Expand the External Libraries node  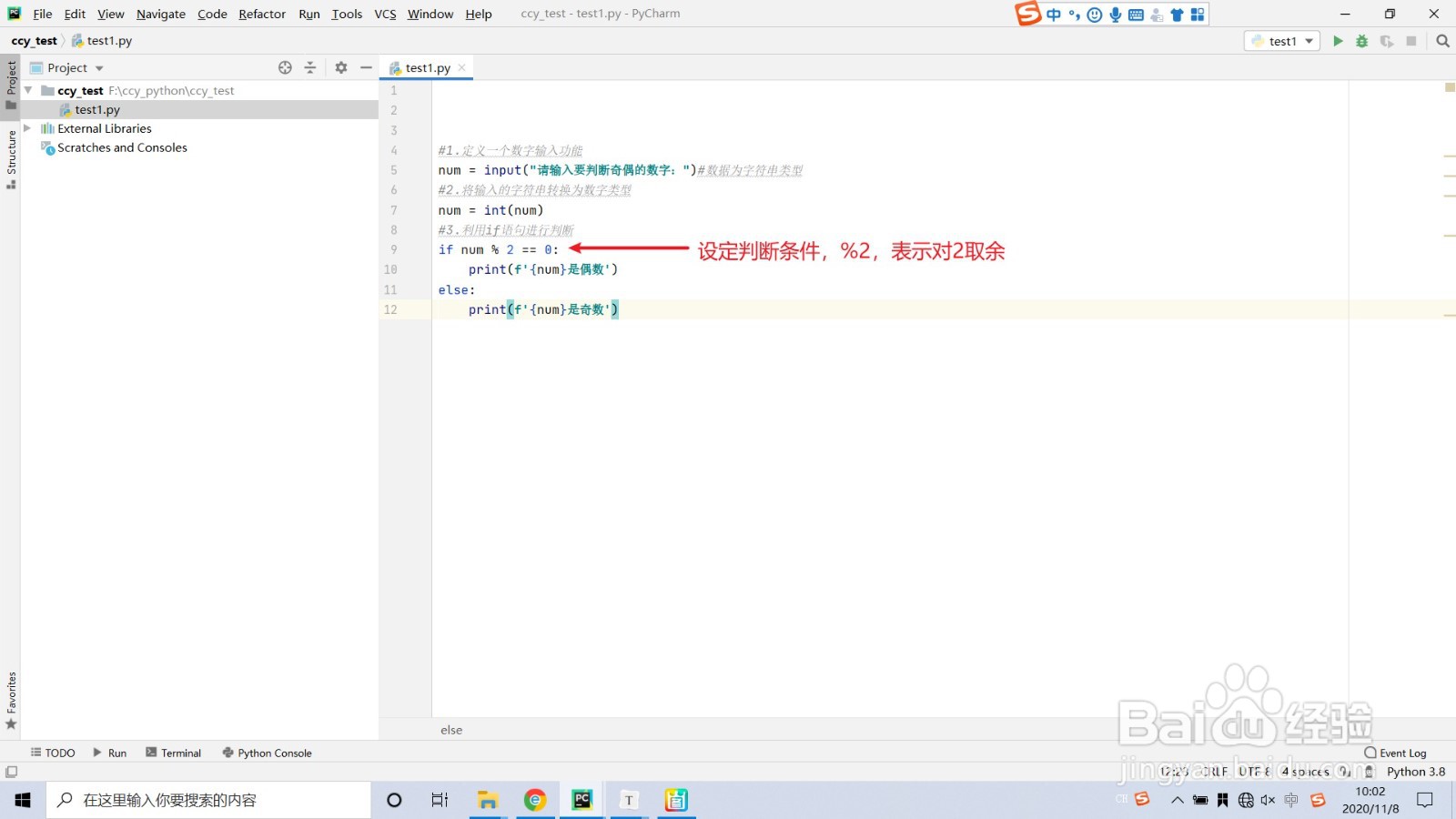click(x=27, y=128)
